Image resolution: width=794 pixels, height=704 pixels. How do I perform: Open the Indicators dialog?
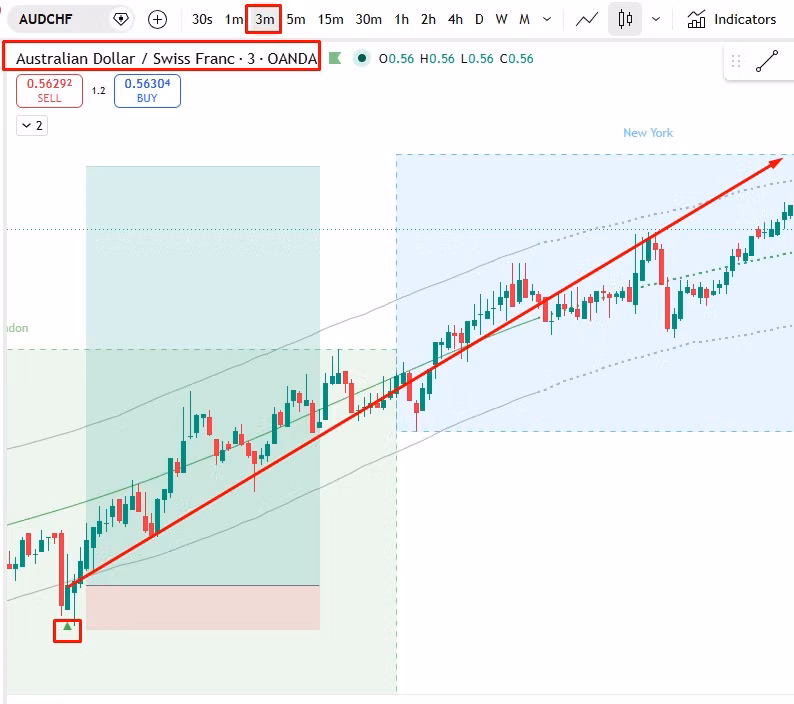click(x=731, y=19)
